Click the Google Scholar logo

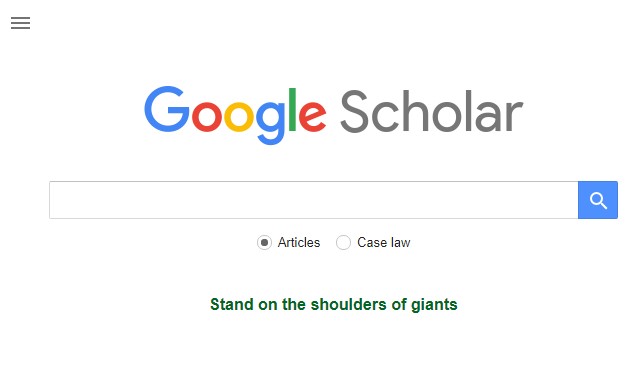click(x=334, y=114)
